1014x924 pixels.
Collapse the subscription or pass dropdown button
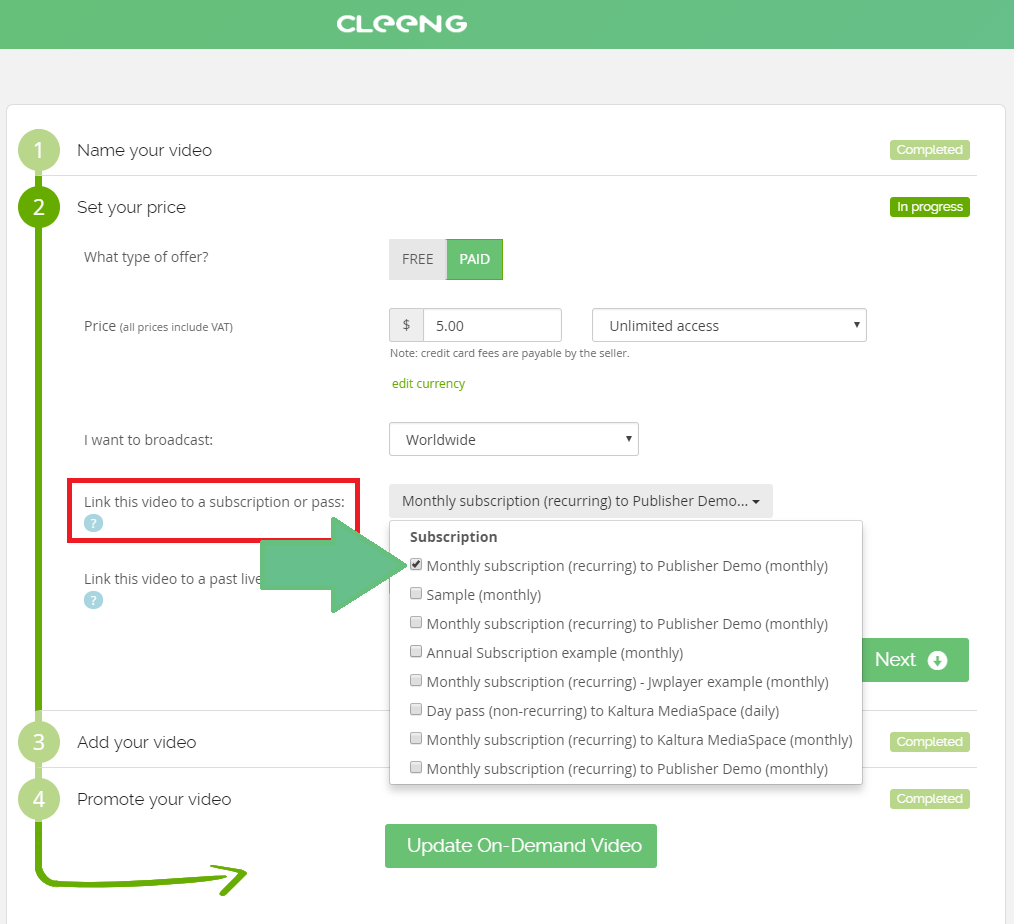581,501
